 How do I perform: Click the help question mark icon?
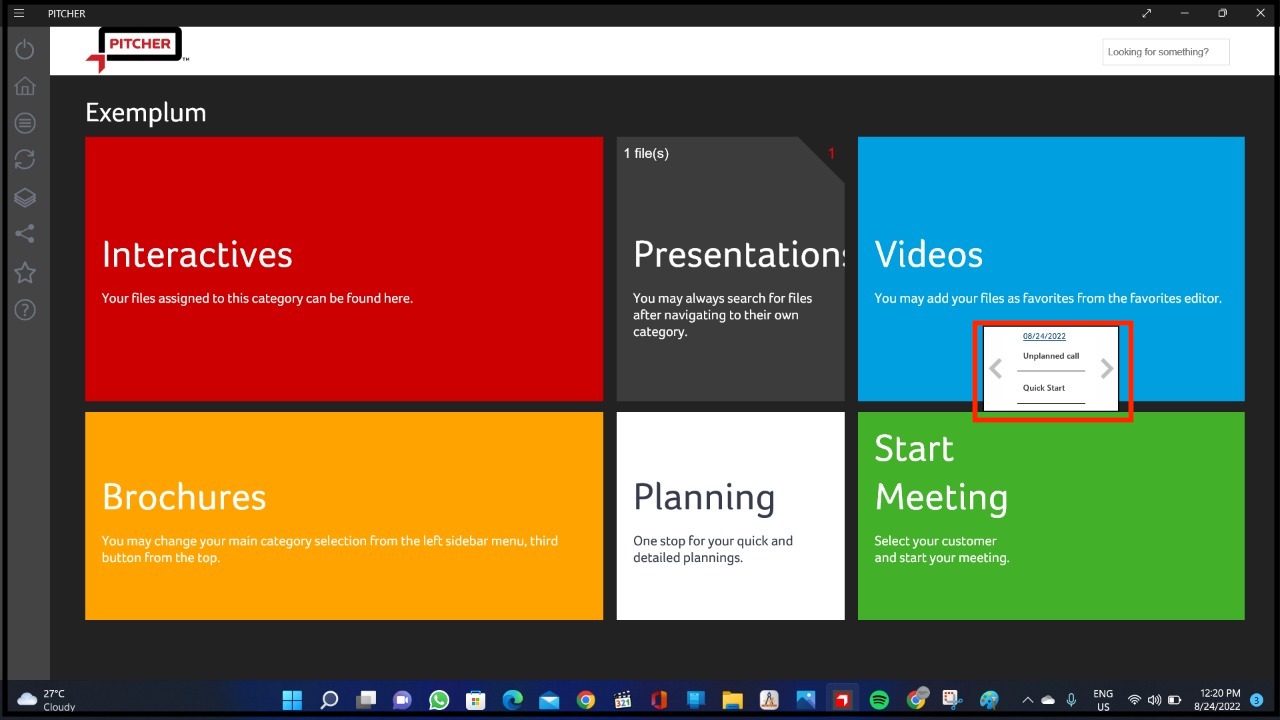pos(25,309)
